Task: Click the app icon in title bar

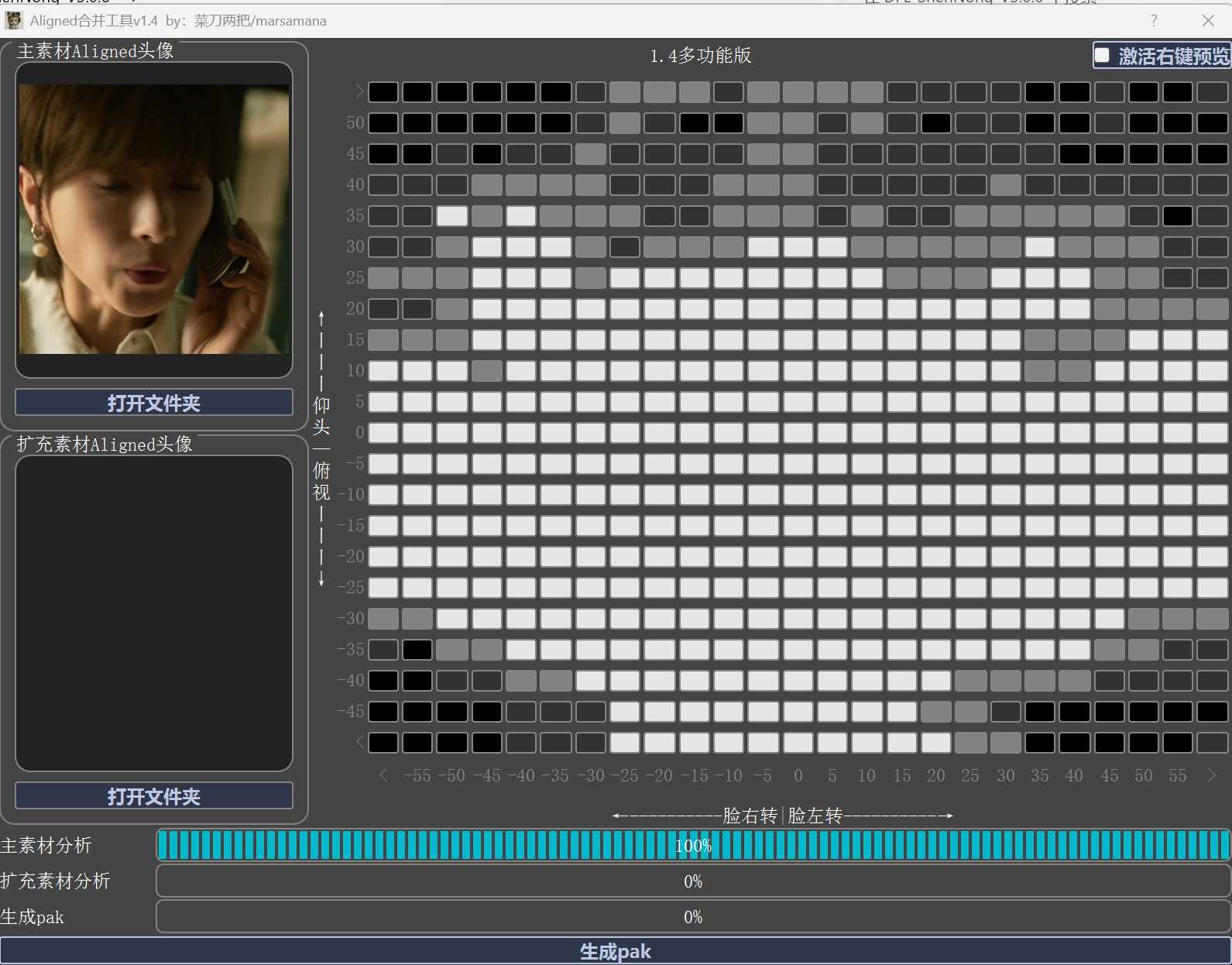Action: pyautogui.click(x=13, y=20)
